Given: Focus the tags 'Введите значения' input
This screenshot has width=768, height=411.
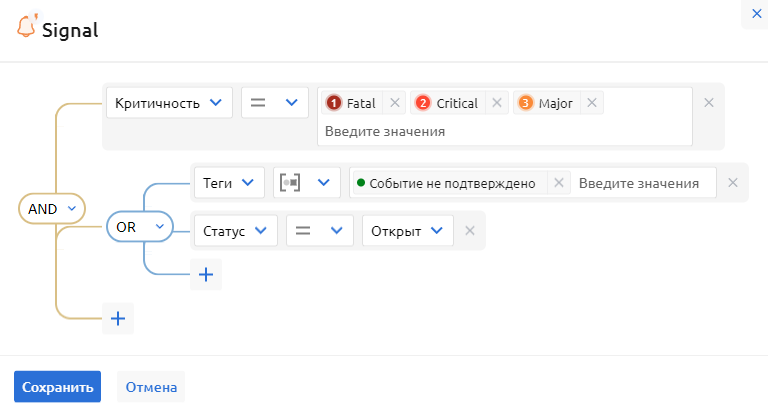Looking at the screenshot, I should (640, 183).
